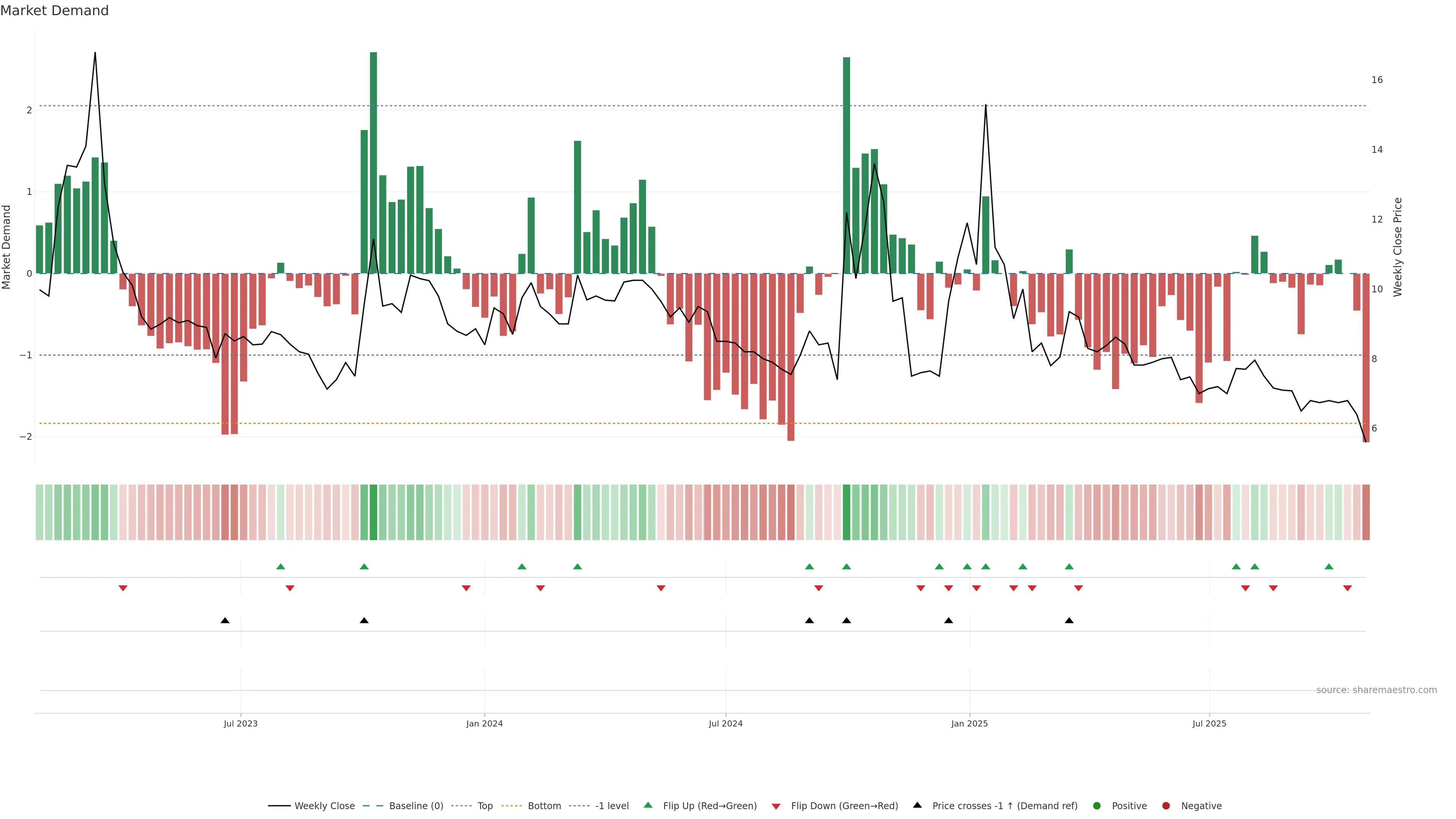Click the red Negative legend dot
1456x819 pixels.
click(1166, 806)
